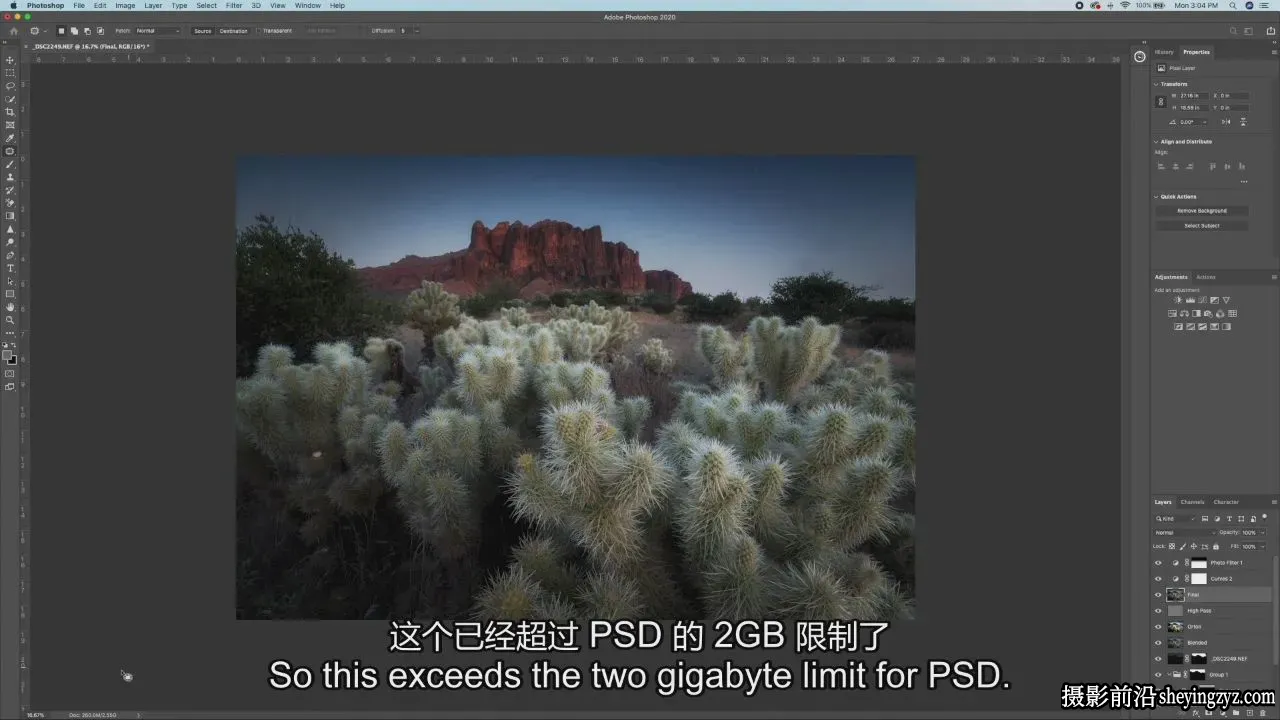The width and height of the screenshot is (1280, 720).
Task: Switch to the Channels tab
Action: 1193,502
